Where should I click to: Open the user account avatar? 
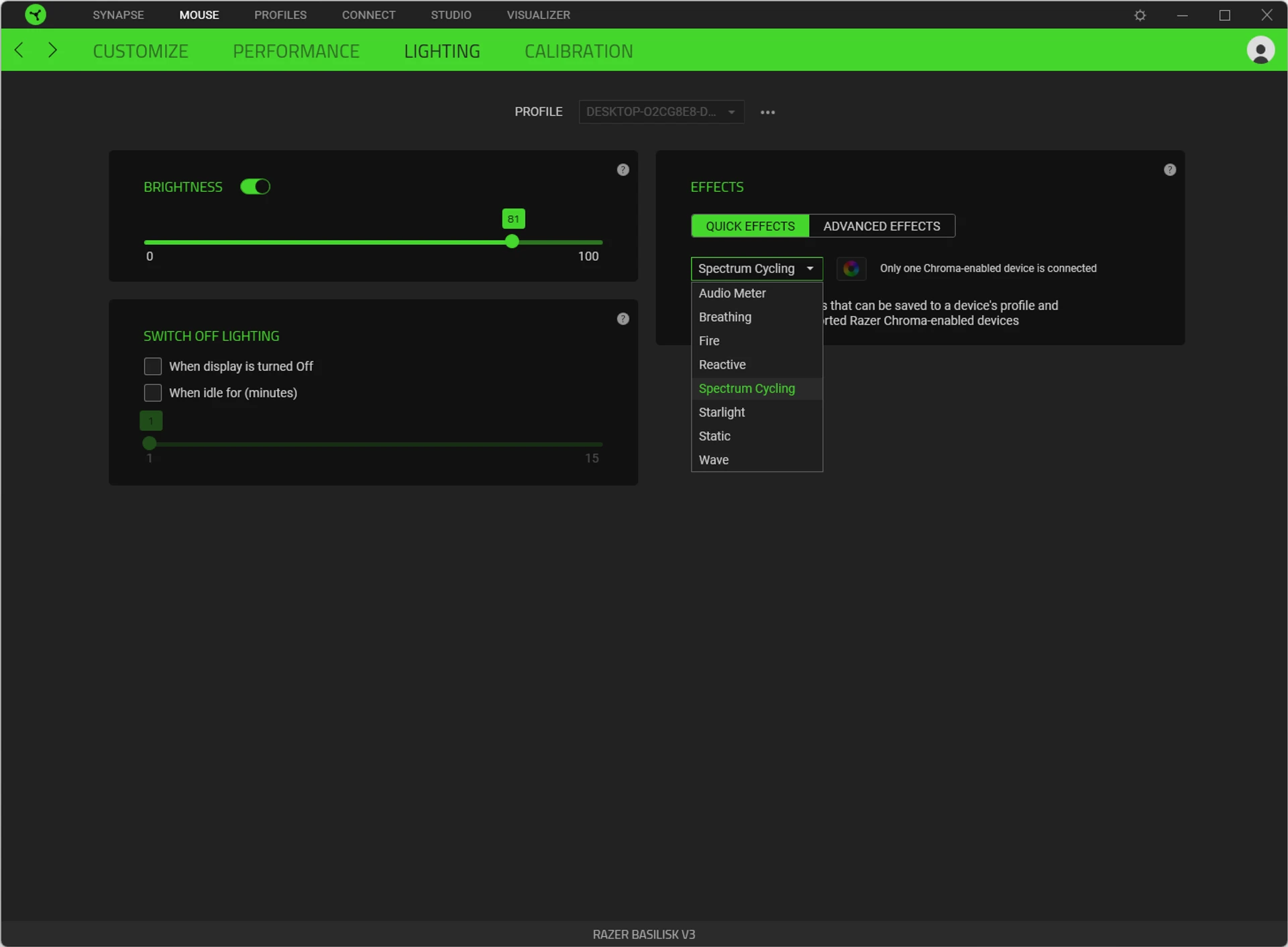[1260, 50]
